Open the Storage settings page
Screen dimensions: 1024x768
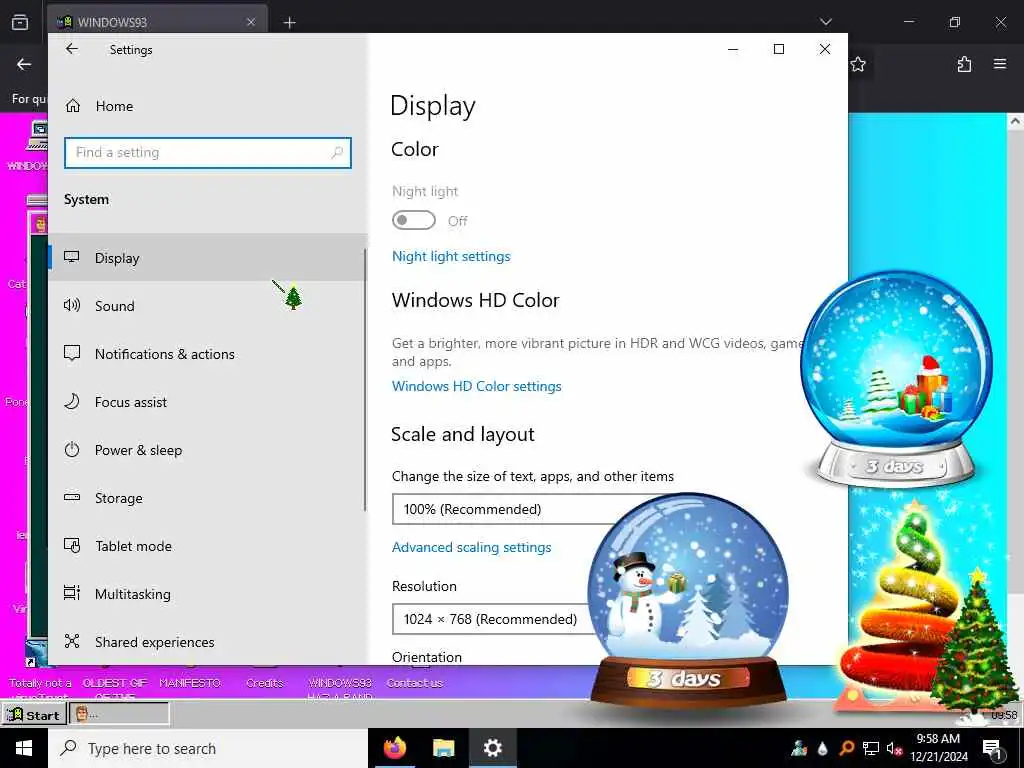(208, 498)
